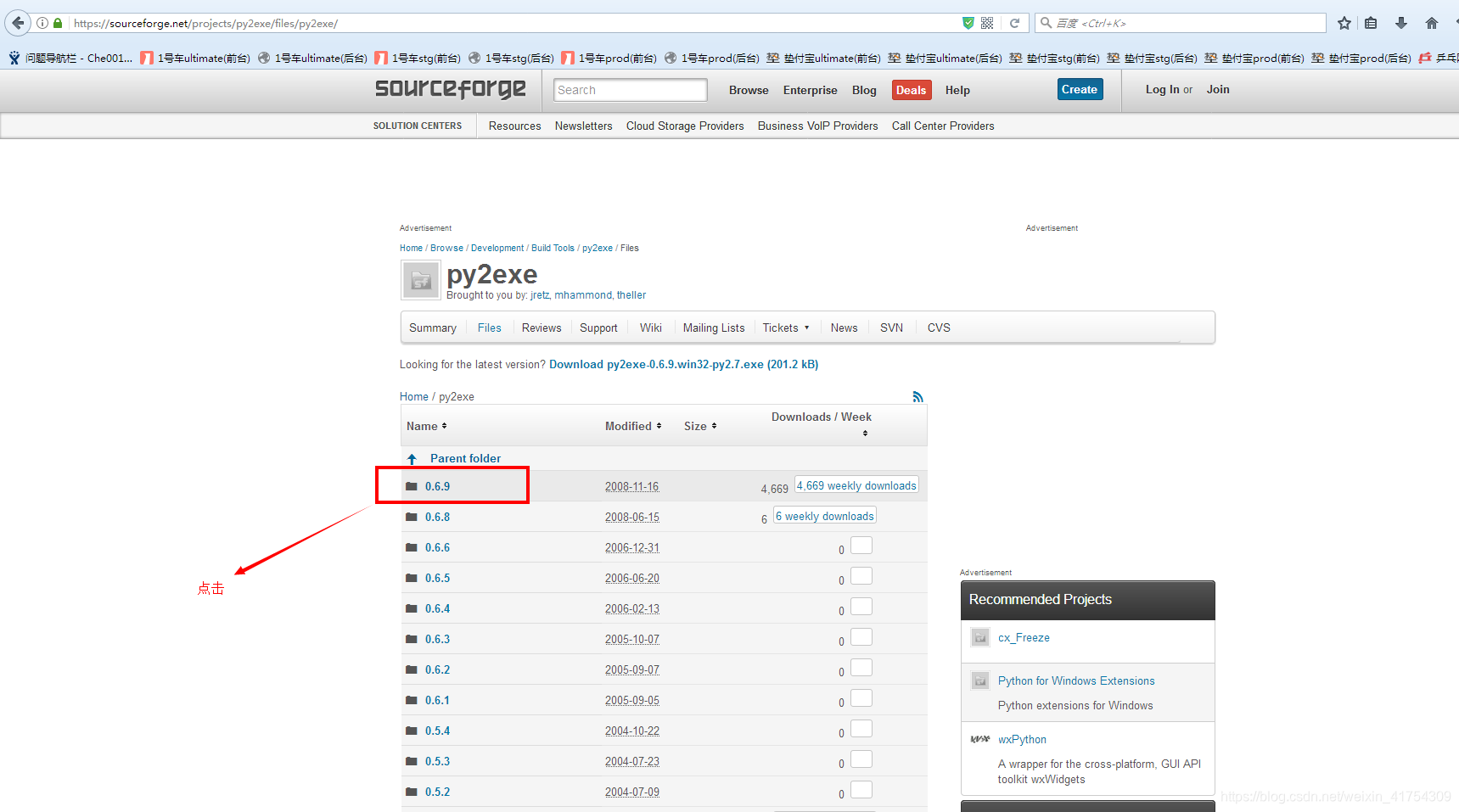
Task: Click the blue Create button
Action: [1080, 89]
